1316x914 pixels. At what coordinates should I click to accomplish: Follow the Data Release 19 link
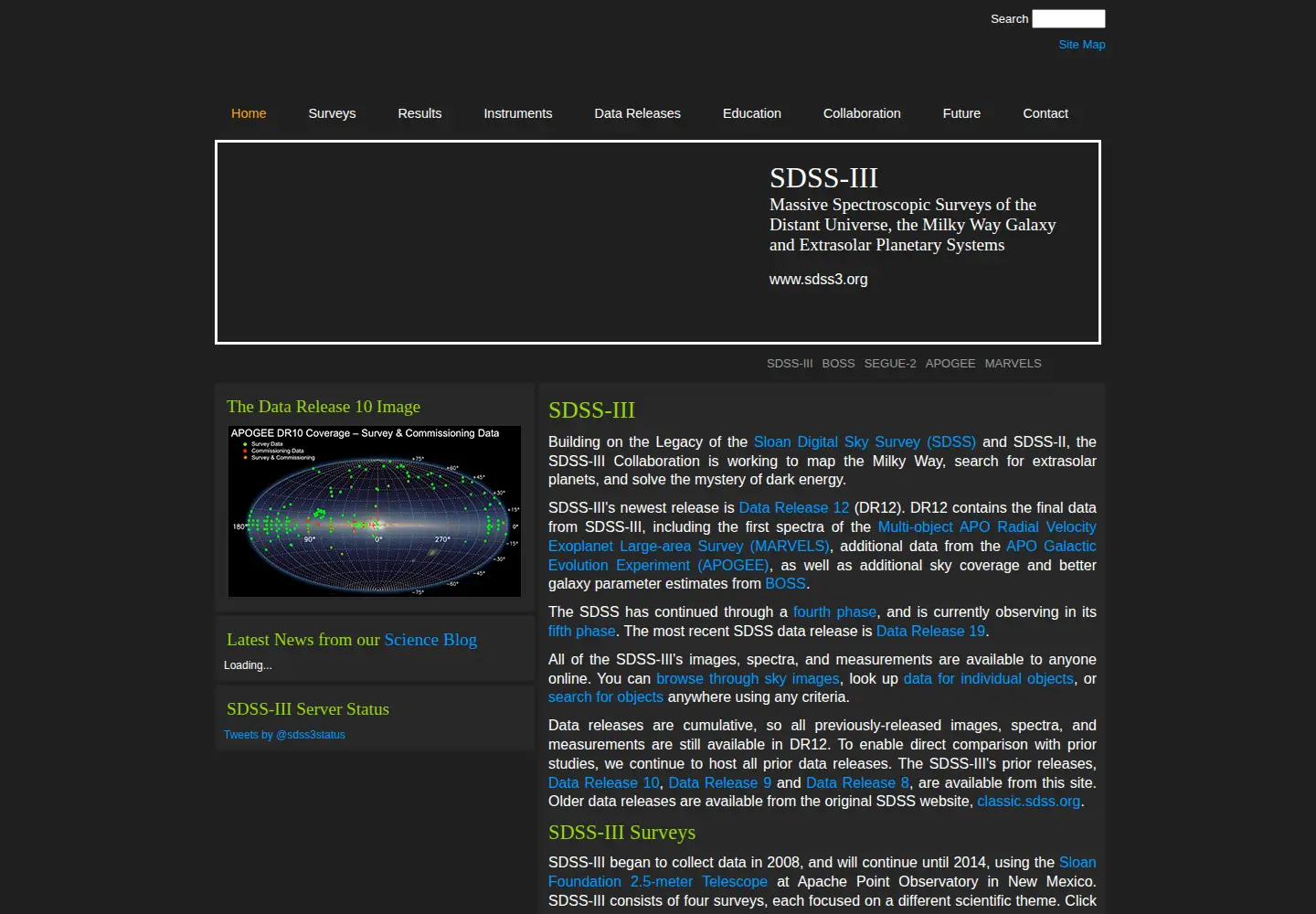(930, 632)
